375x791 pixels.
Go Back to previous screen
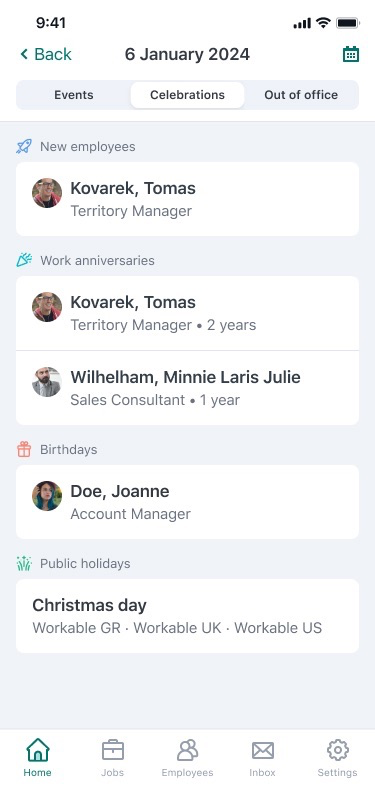tap(46, 54)
